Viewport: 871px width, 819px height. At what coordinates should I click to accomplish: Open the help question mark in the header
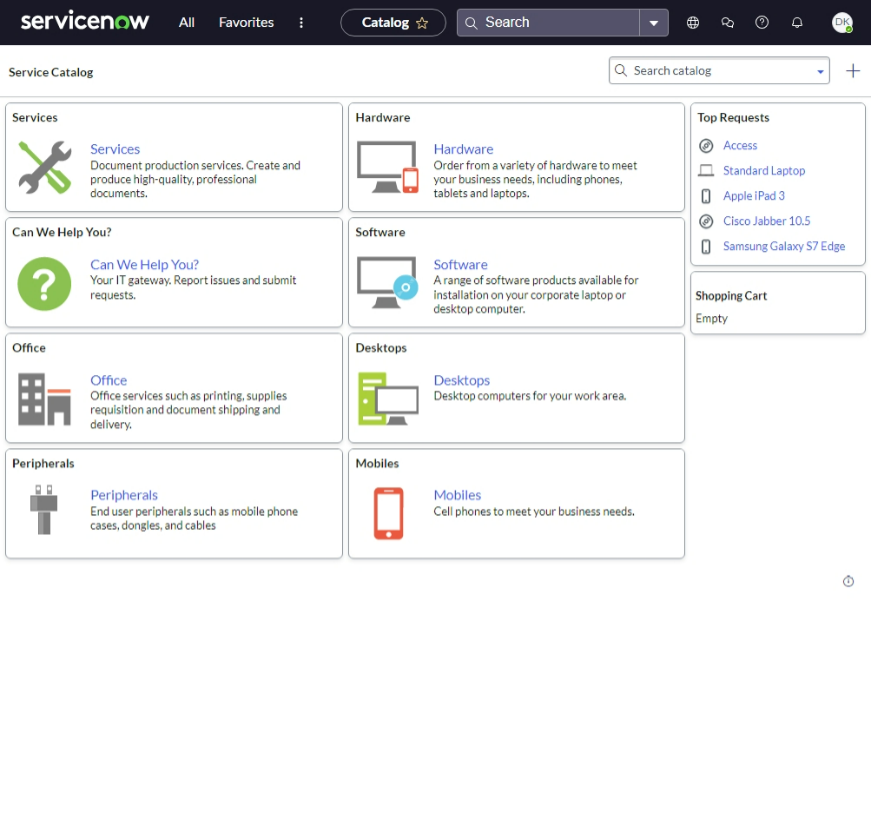pos(762,22)
